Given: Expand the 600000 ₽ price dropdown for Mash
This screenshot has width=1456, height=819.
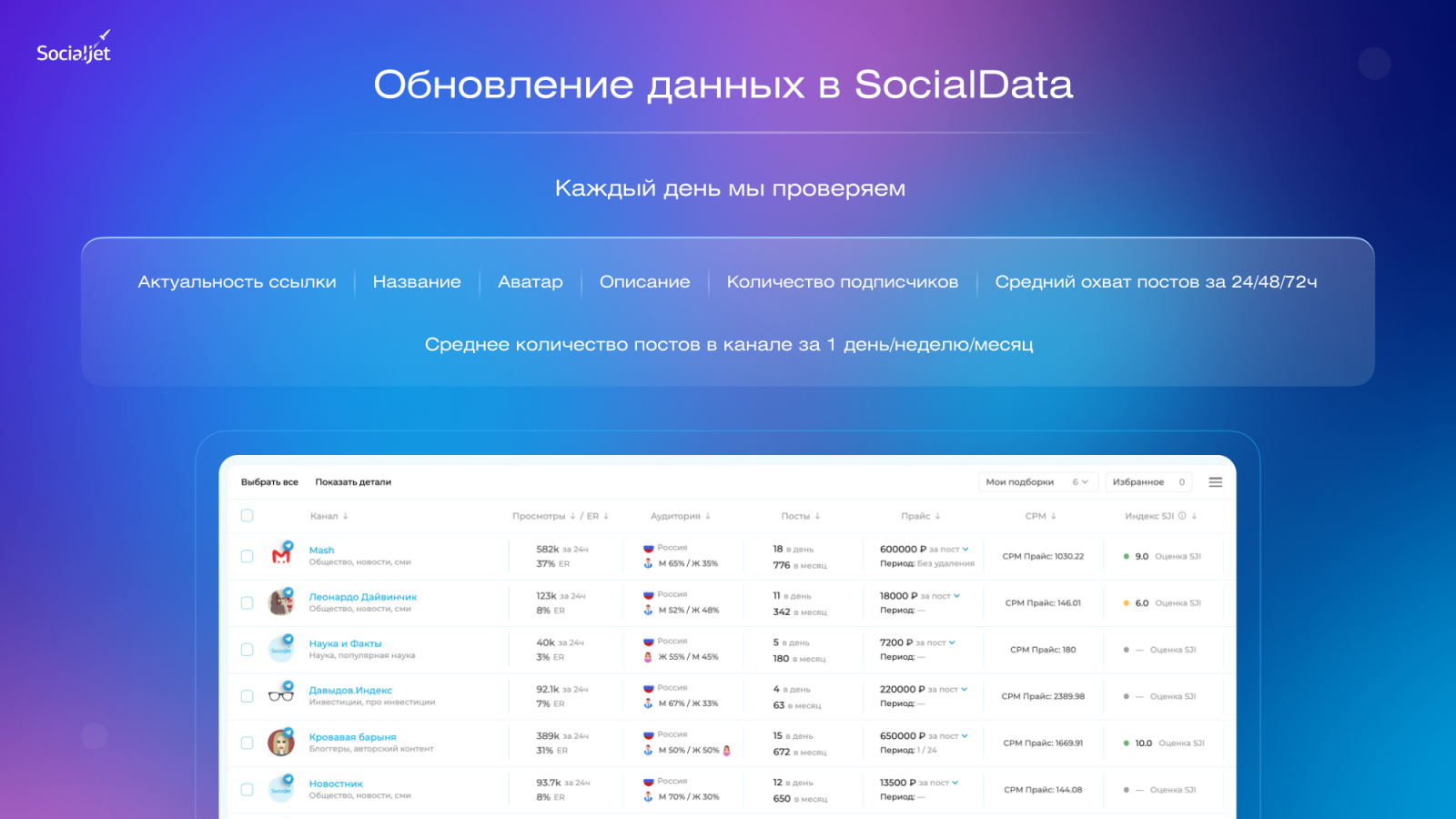Looking at the screenshot, I should [966, 549].
